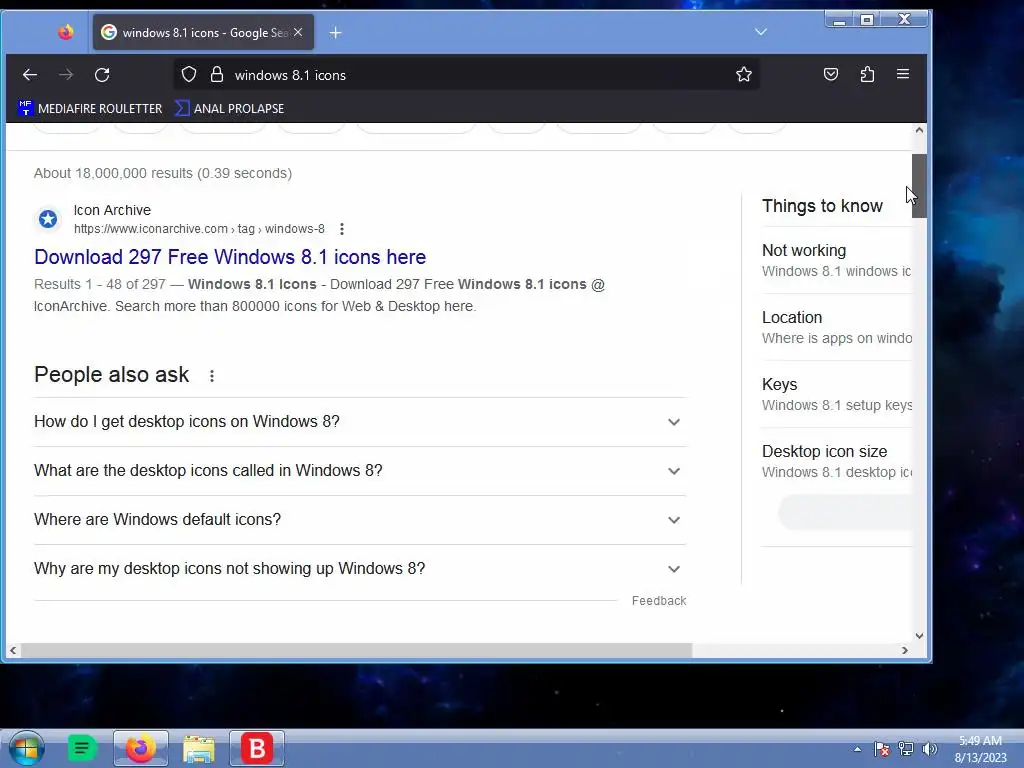
Task: Open more options for Icon Archive result
Action: pyautogui.click(x=342, y=229)
